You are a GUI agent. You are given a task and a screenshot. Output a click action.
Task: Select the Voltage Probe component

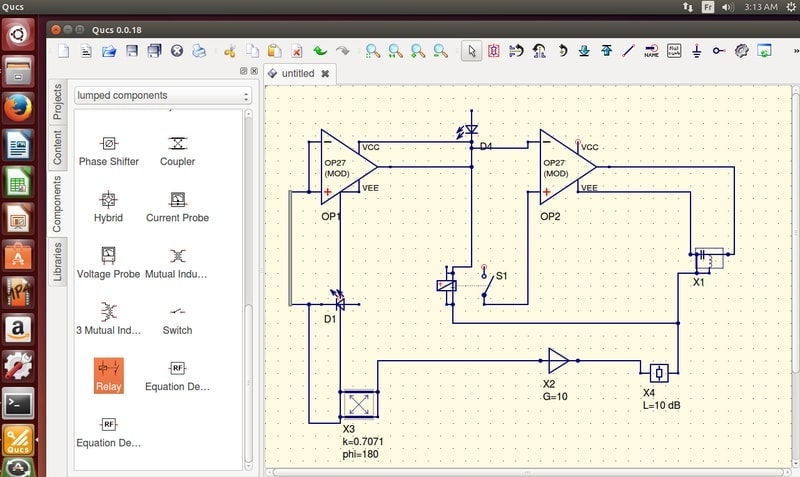[108, 263]
